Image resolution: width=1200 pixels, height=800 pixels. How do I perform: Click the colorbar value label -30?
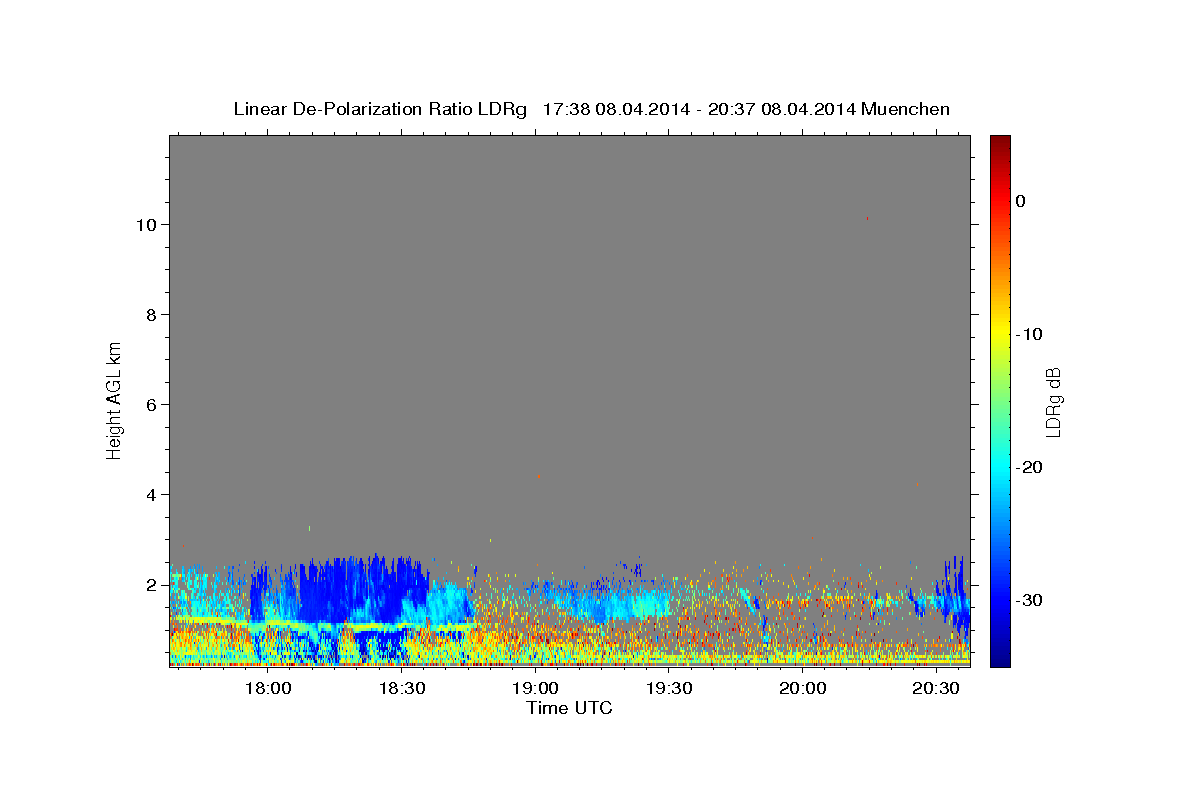tap(1030, 600)
